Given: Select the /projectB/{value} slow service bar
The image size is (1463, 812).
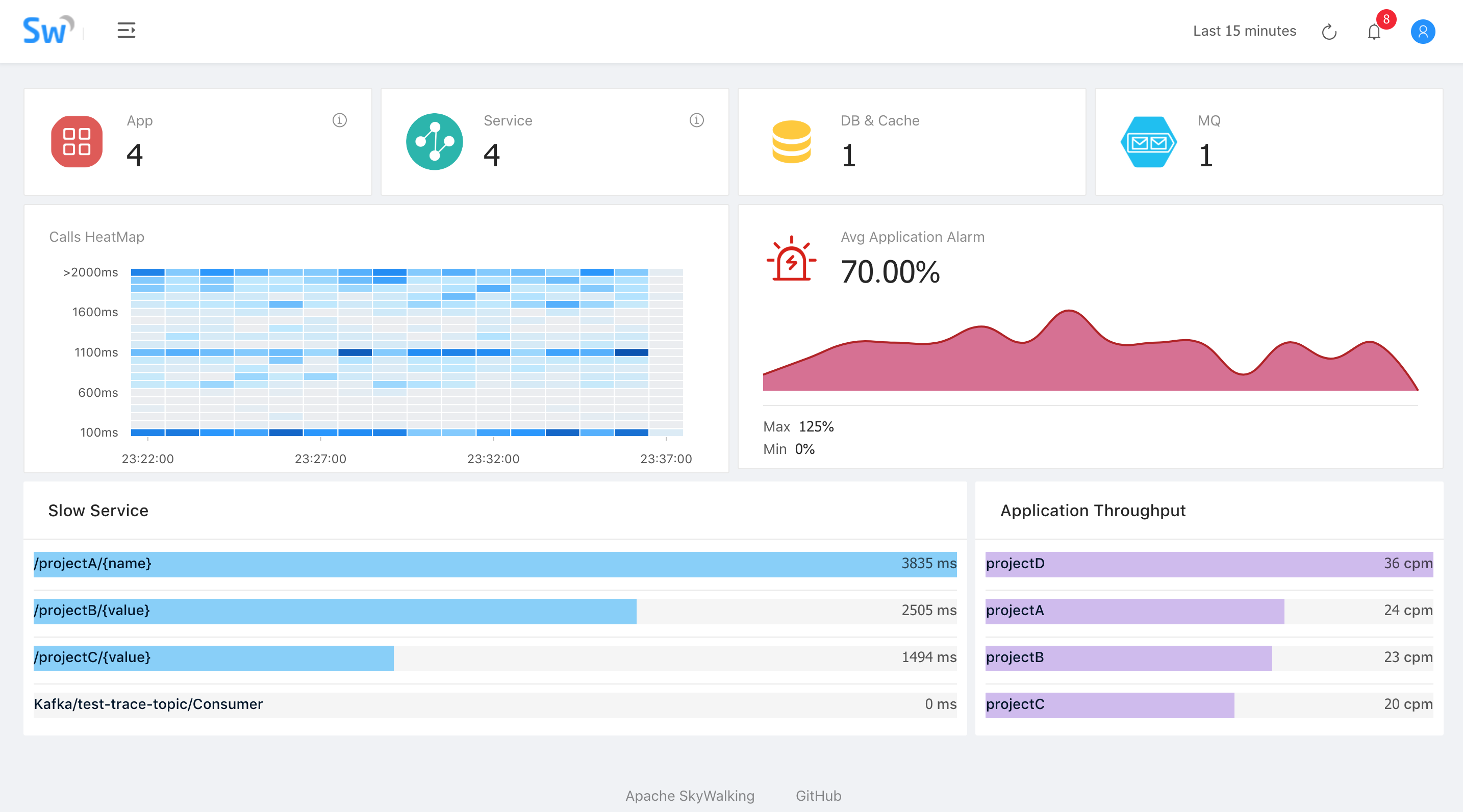Looking at the screenshot, I should (x=495, y=611).
